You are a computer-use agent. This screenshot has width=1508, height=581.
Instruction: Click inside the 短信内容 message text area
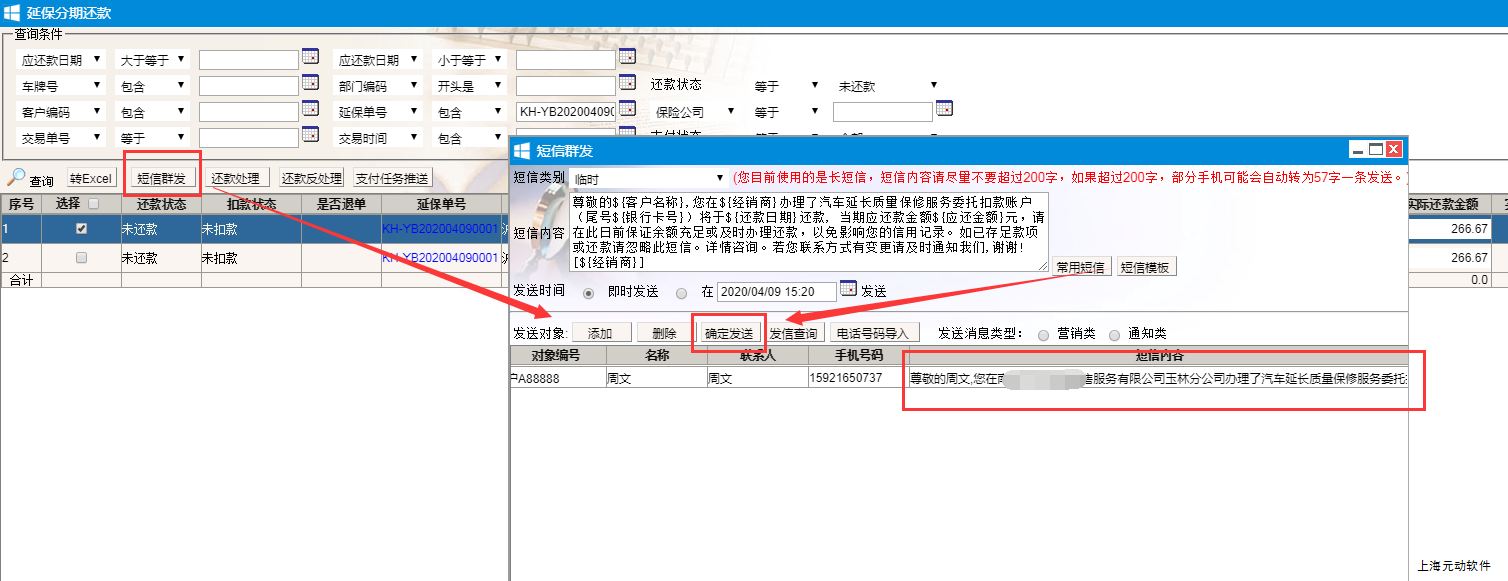point(808,231)
